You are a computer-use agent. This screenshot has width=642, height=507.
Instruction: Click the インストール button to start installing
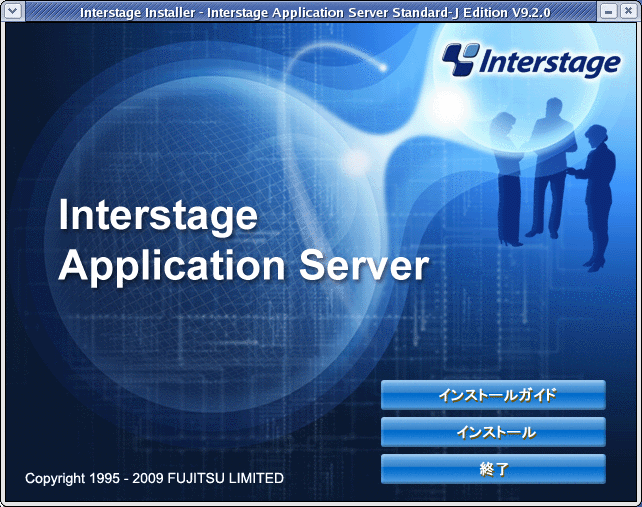click(493, 432)
